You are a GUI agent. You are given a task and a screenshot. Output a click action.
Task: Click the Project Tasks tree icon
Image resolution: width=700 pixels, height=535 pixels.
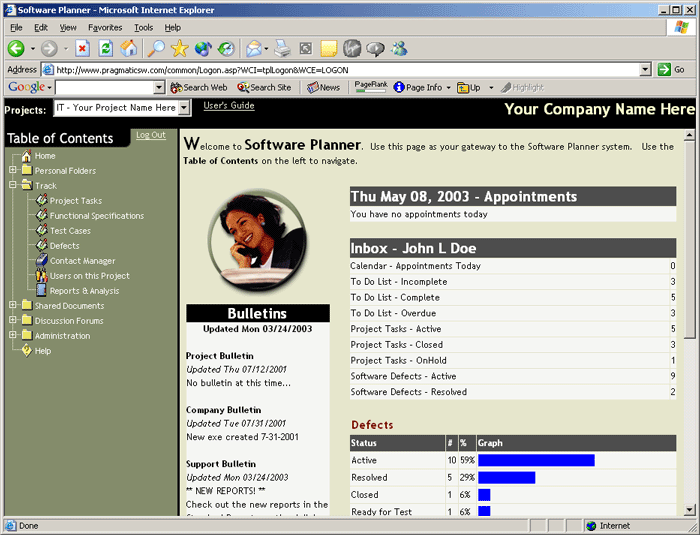(x=42, y=200)
